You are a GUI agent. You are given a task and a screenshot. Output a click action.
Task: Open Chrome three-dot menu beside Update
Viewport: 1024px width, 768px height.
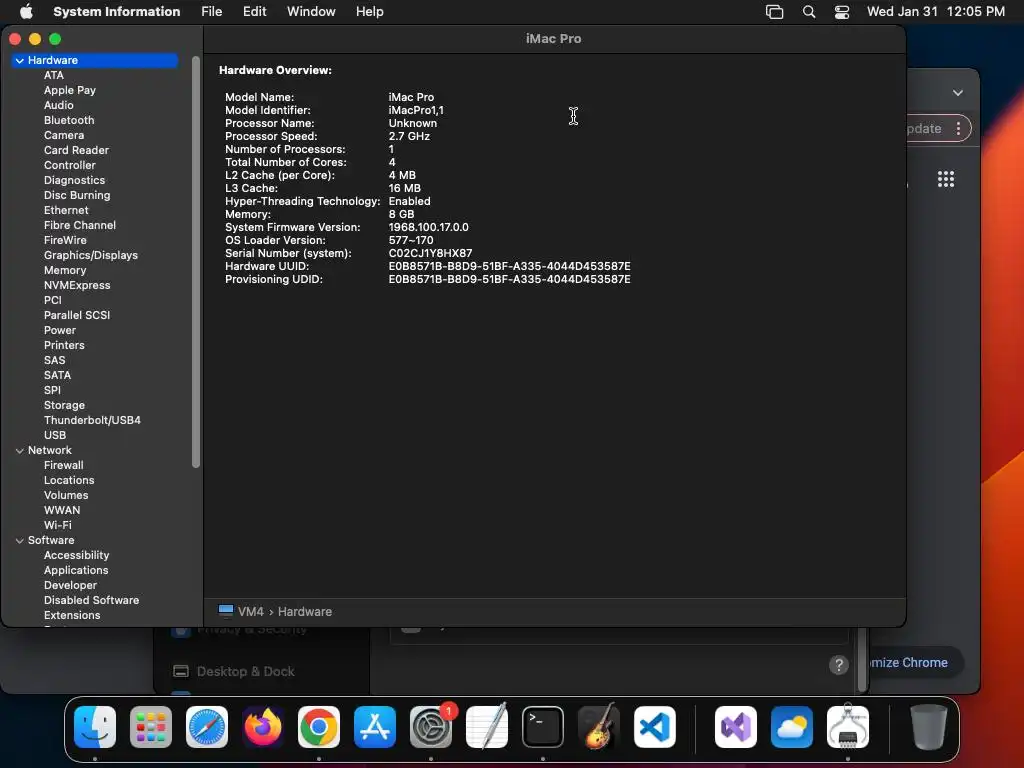click(958, 128)
